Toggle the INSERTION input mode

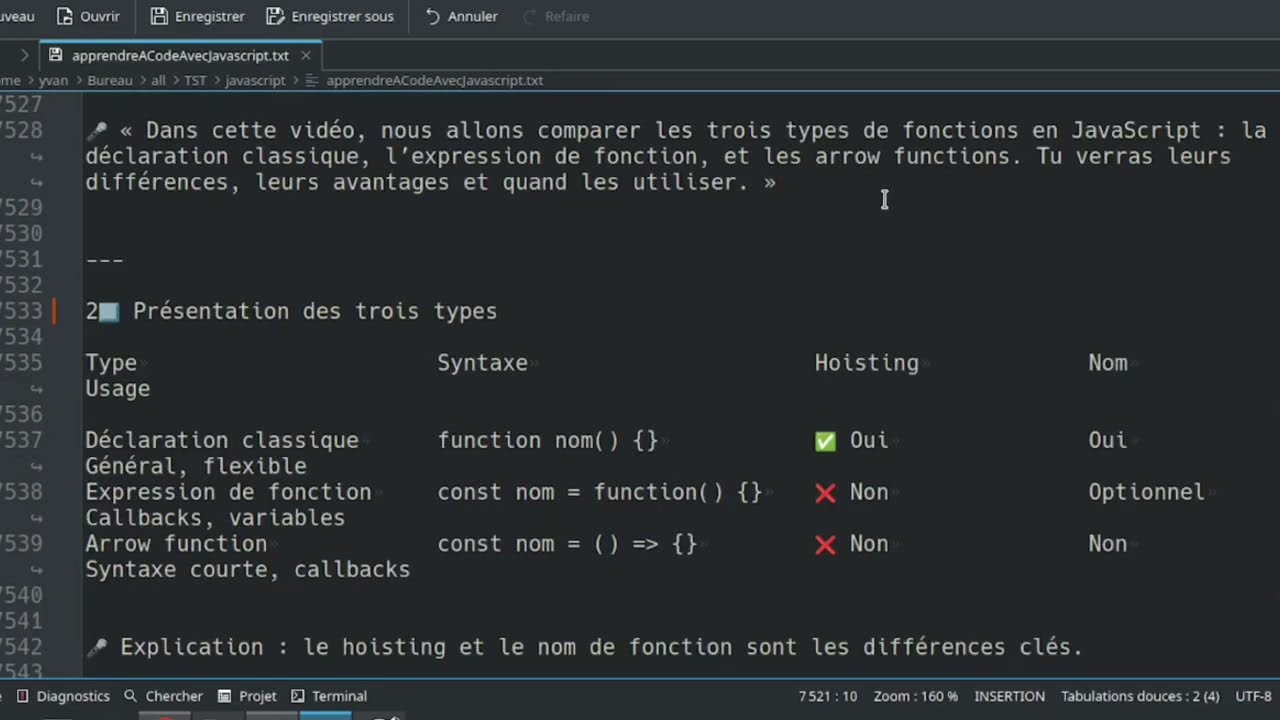[1009, 696]
